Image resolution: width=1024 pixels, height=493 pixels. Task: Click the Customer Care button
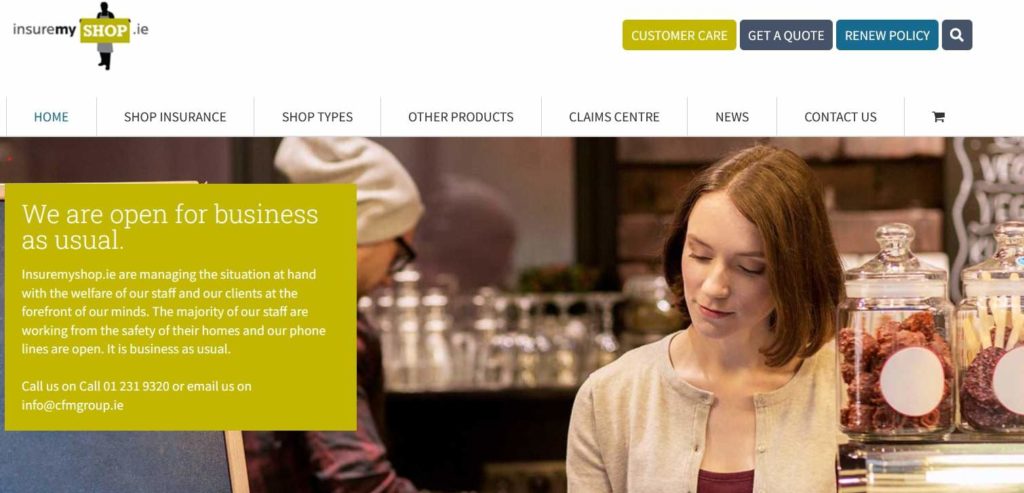coord(679,35)
